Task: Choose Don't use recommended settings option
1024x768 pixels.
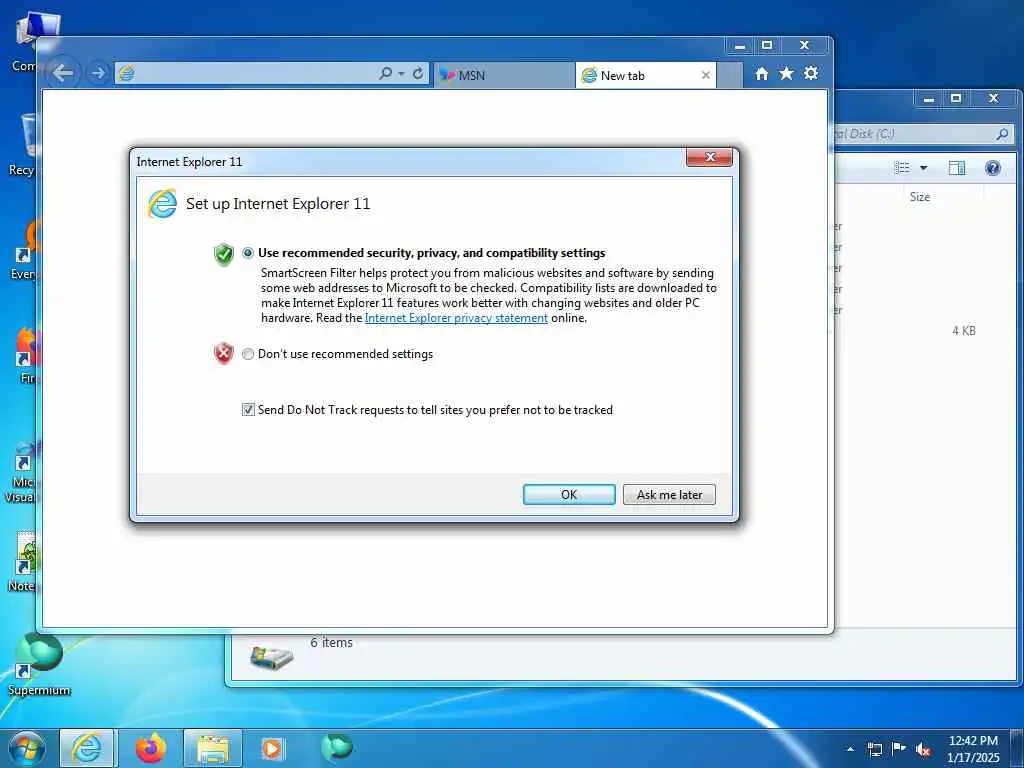Action: (248, 354)
